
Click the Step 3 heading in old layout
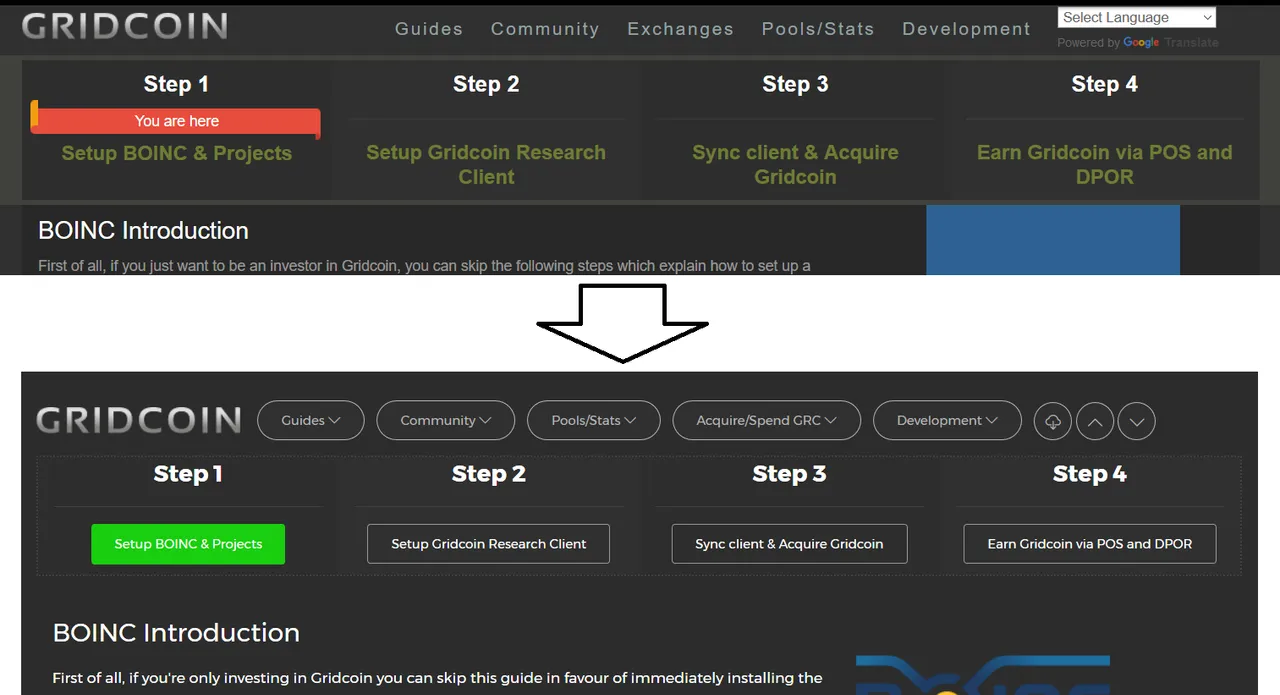tap(795, 84)
